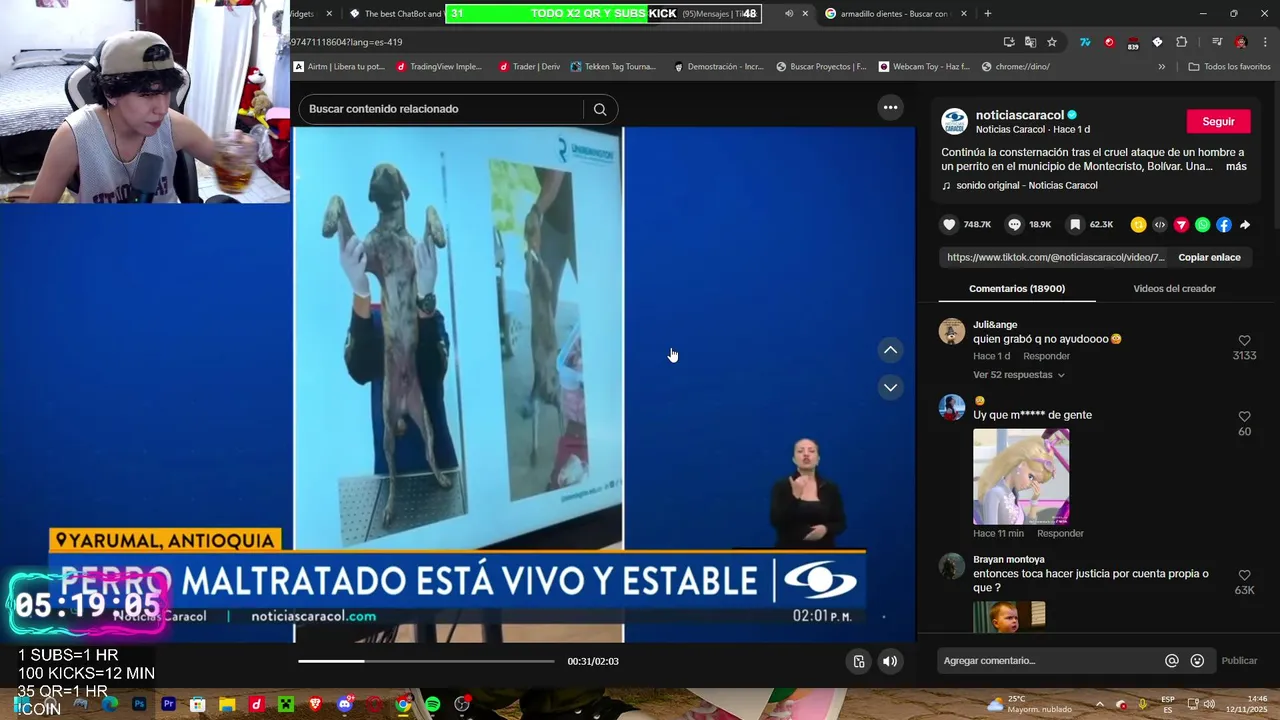Open Photoshop from the taskbar
This screenshot has height=720, width=1280.
tap(139, 704)
